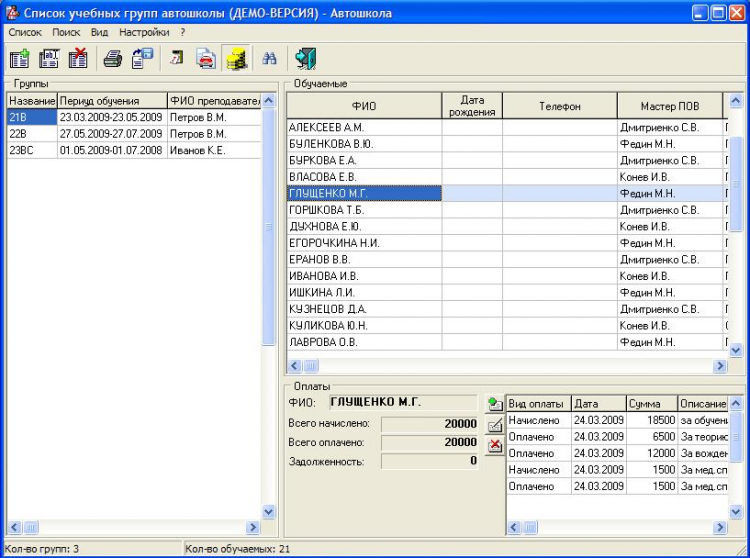Click the export/save data toolbar icon
Screen dimensions: 750x558
coord(142,59)
